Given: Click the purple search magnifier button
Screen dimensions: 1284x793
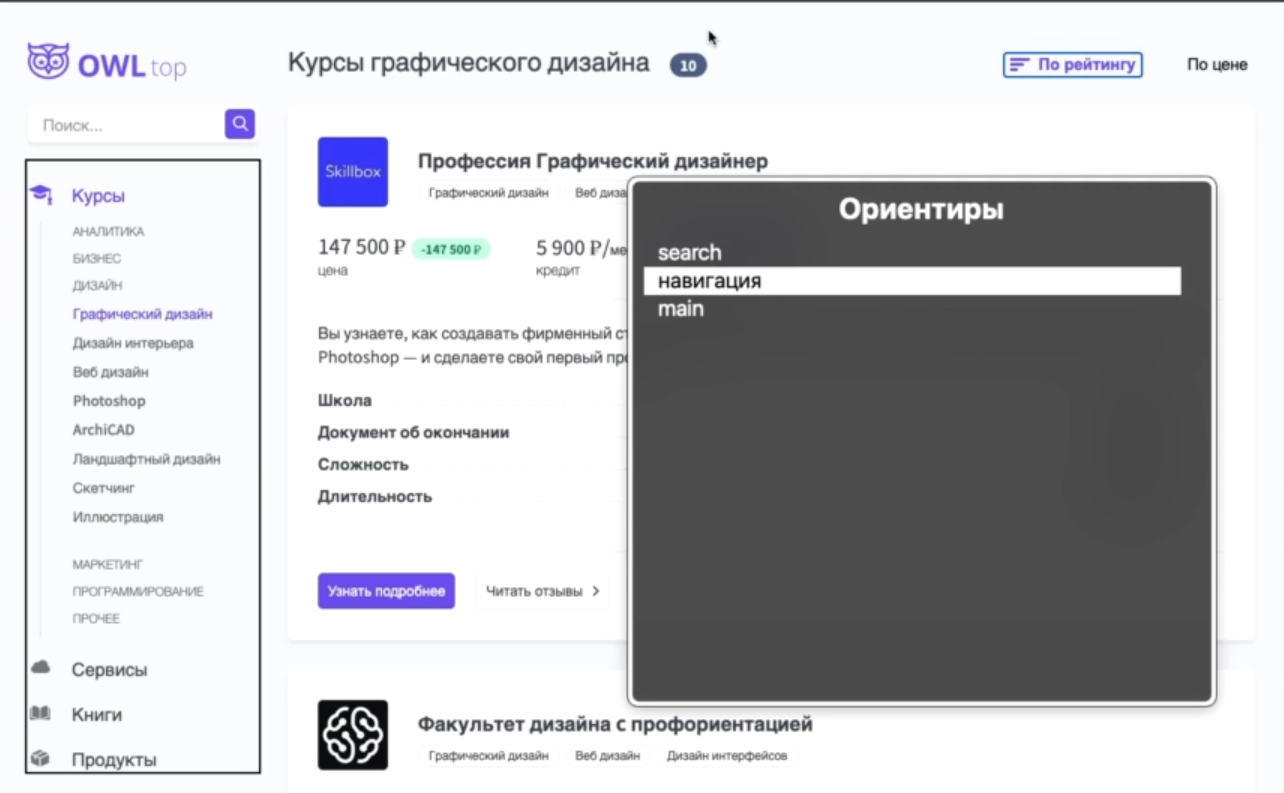Looking at the screenshot, I should (x=240, y=124).
